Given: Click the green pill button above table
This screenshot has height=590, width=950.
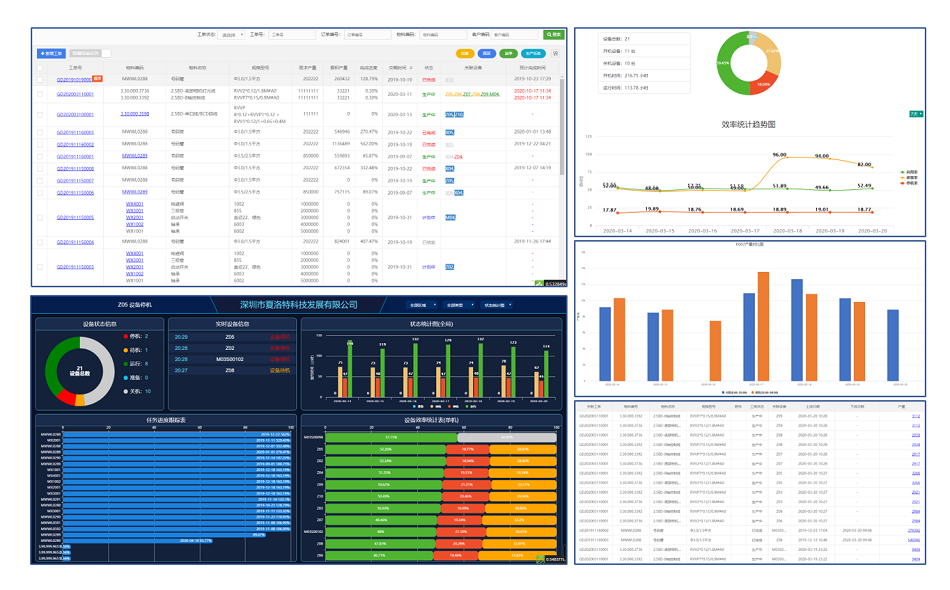Looking at the screenshot, I should (x=509, y=52).
